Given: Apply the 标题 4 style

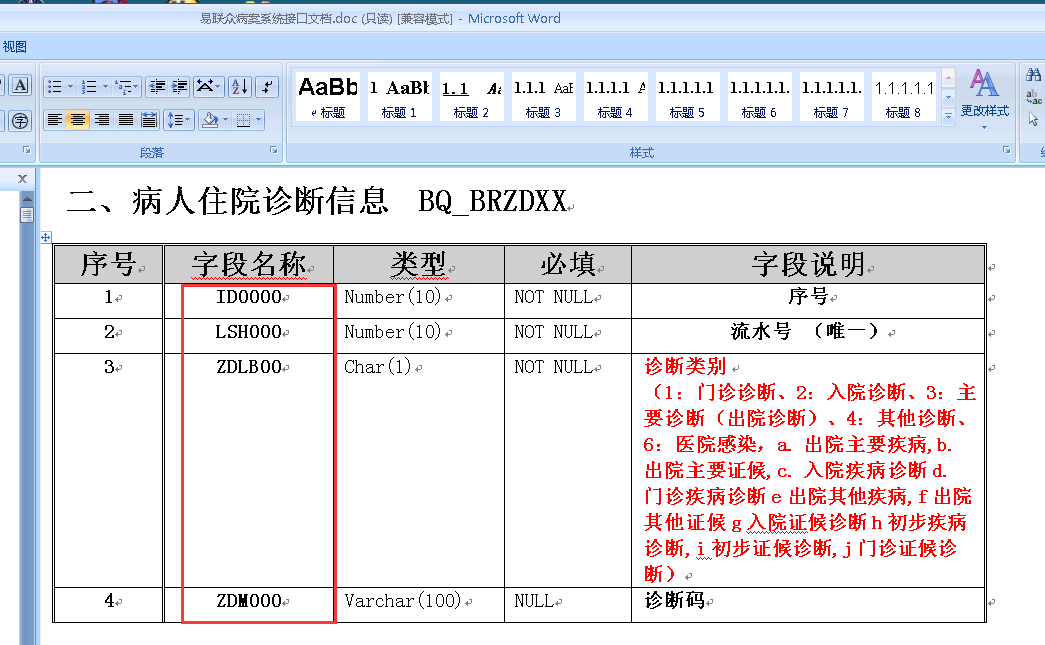Looking at the screenshot, I should pos(615,97).
